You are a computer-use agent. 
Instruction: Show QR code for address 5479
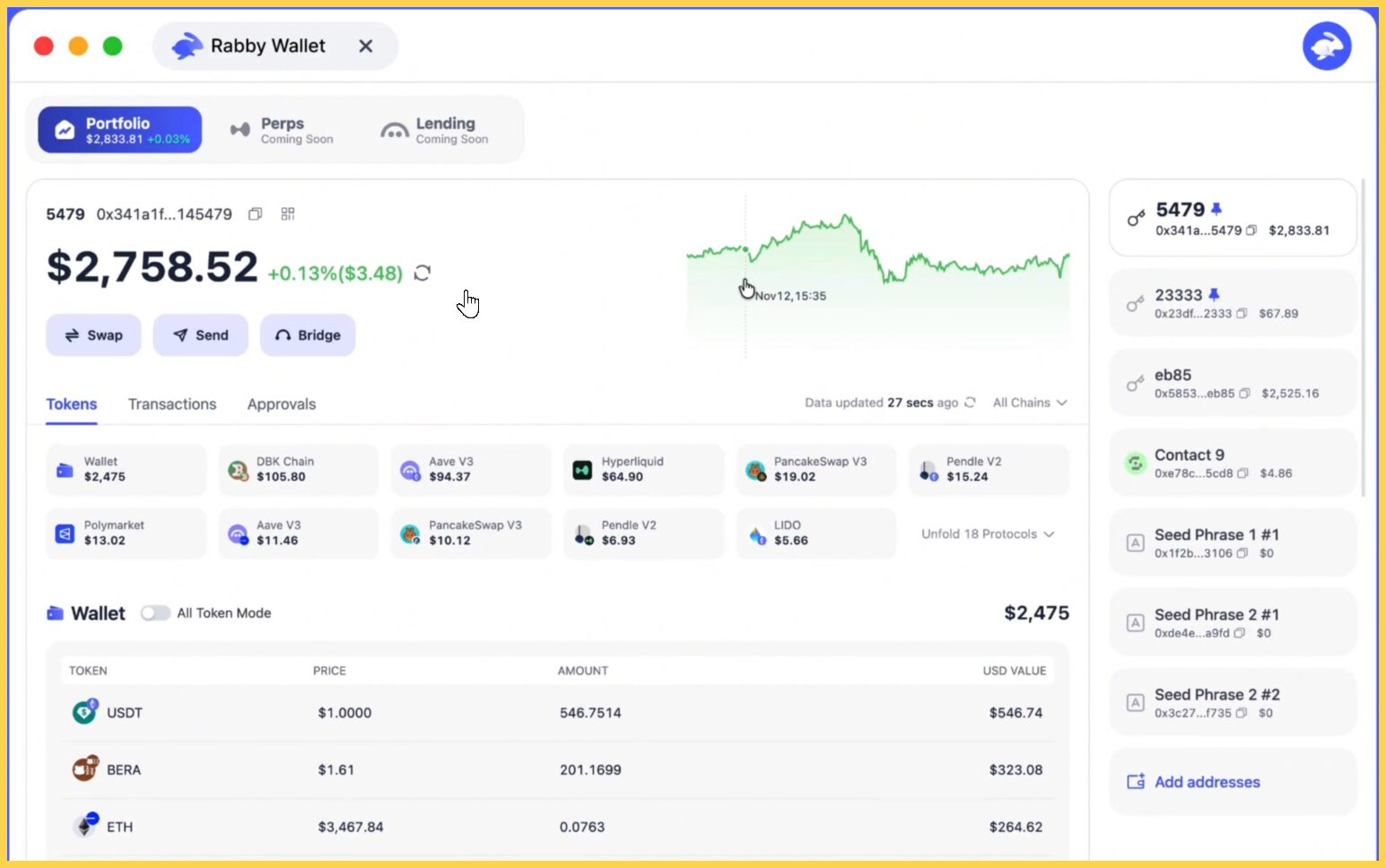(288, 214)
